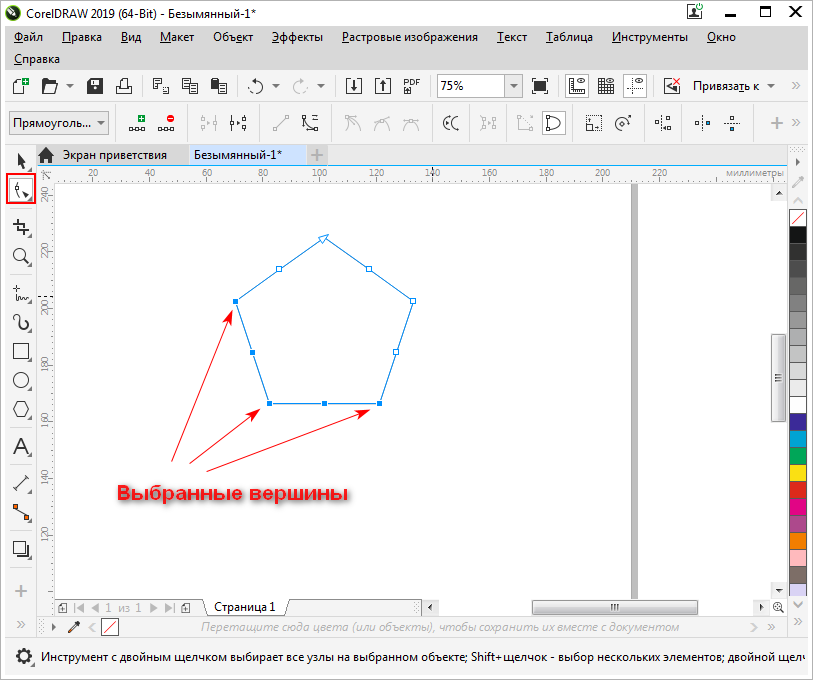813x680 pixels.
Task: Pick the yellow swatch in color palette
Action: coord(797,472)
